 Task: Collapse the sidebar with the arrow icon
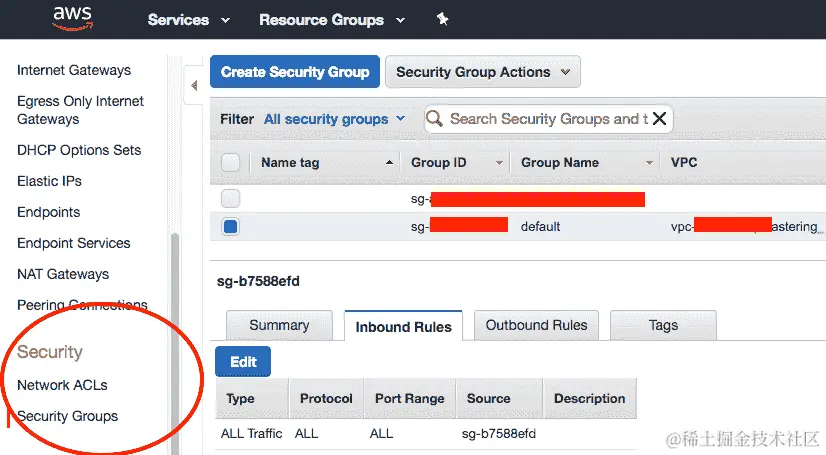194,86
